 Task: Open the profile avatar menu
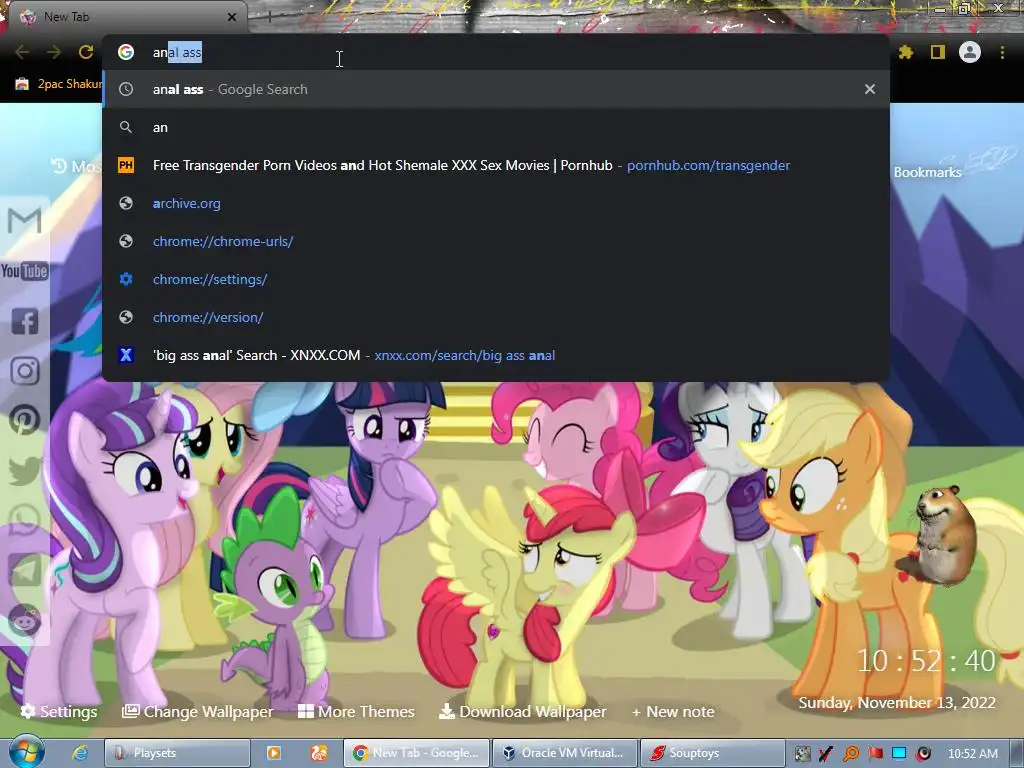point(970,52)
